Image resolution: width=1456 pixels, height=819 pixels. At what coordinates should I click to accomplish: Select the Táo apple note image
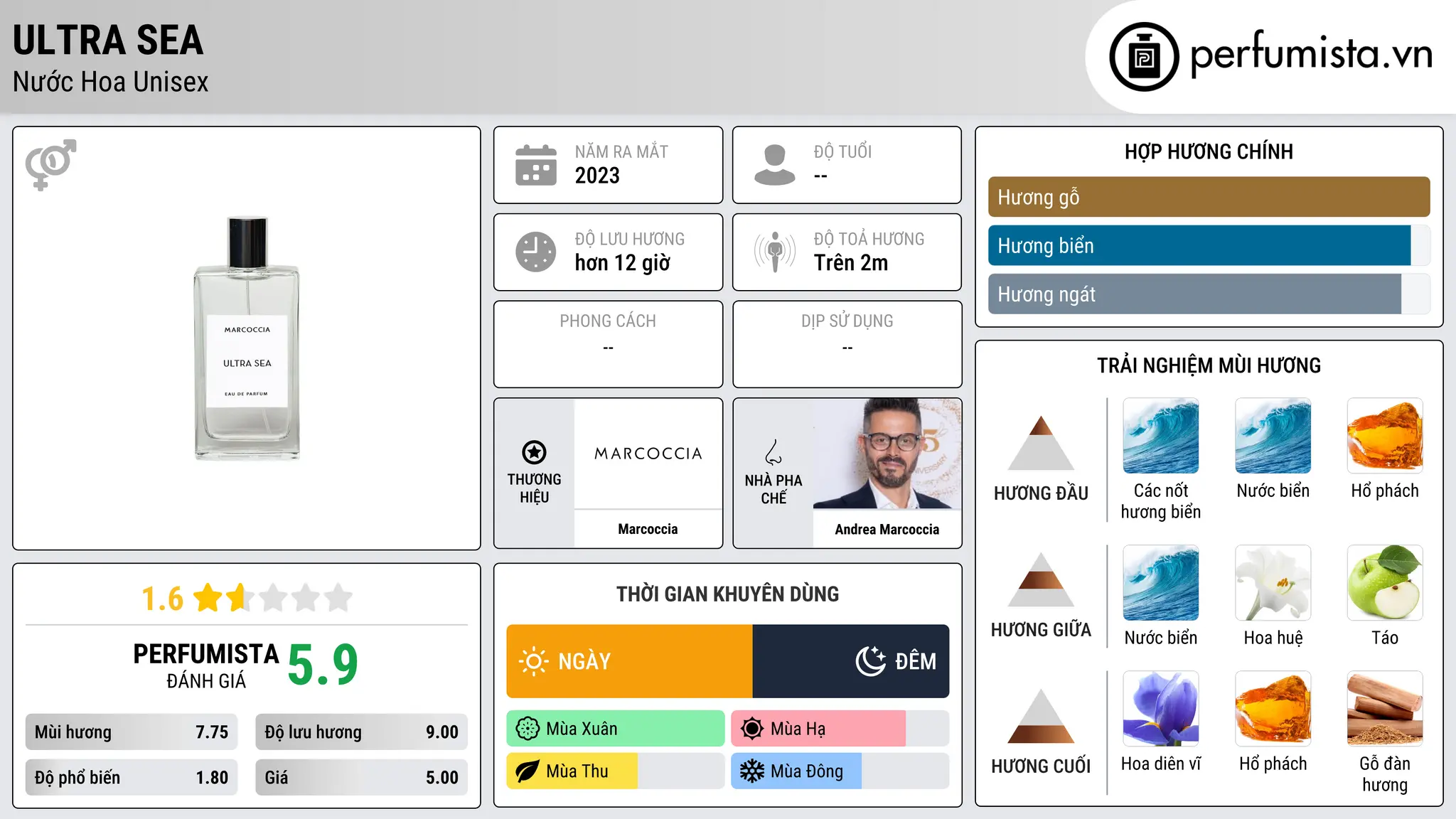coord(1385,583)
